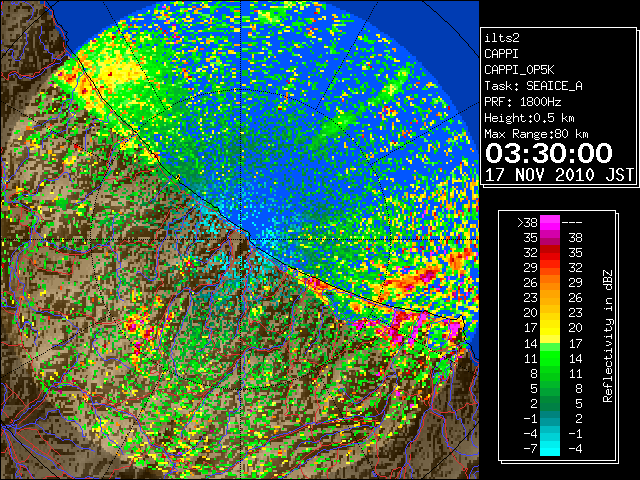Click the large 03:30:00 timestamp
The width and height of the screenshot is (640, 480).
[x=549, y=153]
